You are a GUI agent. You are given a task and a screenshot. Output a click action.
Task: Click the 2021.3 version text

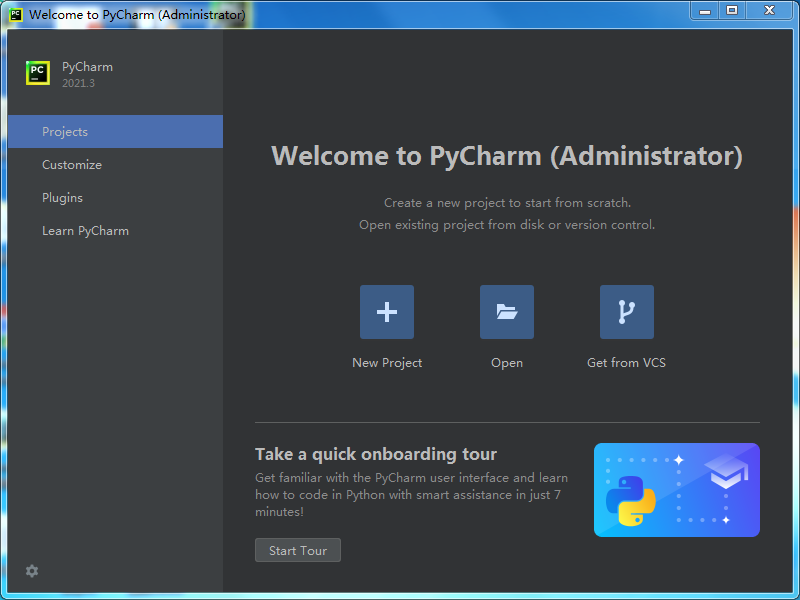(78, 83)
